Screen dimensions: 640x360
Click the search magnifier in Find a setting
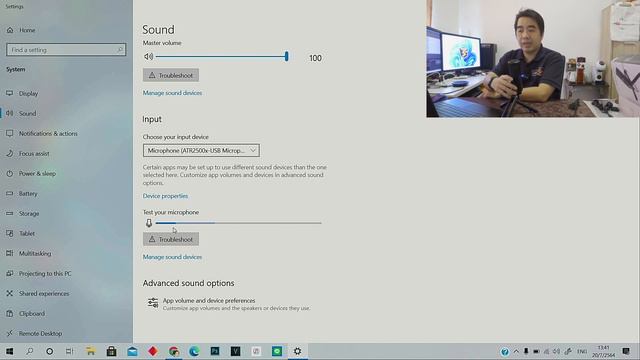pyautogui.click(x=120, y=50)
